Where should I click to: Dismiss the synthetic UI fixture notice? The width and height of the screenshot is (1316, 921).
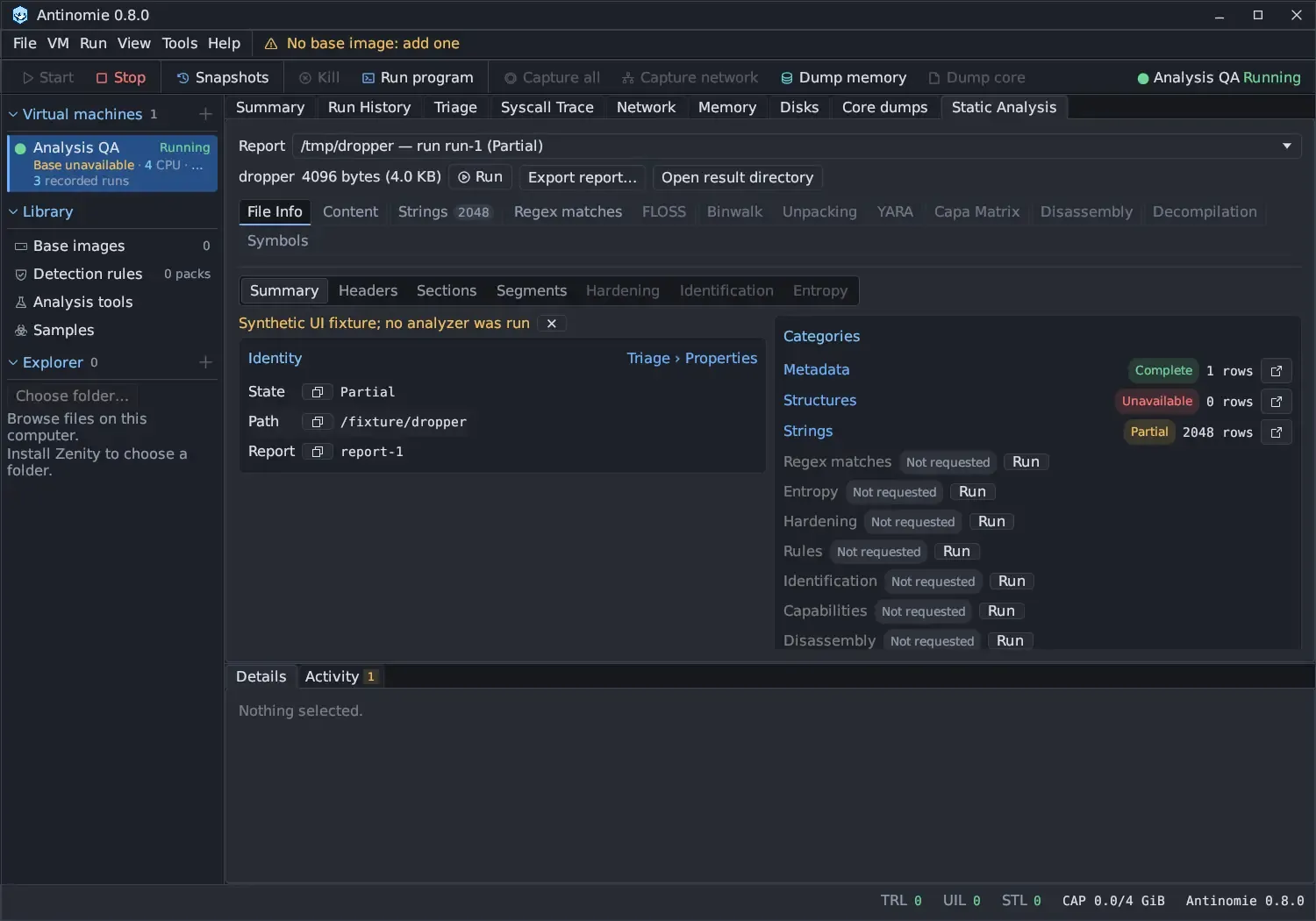pyautogui.click(x=552, y=324)
